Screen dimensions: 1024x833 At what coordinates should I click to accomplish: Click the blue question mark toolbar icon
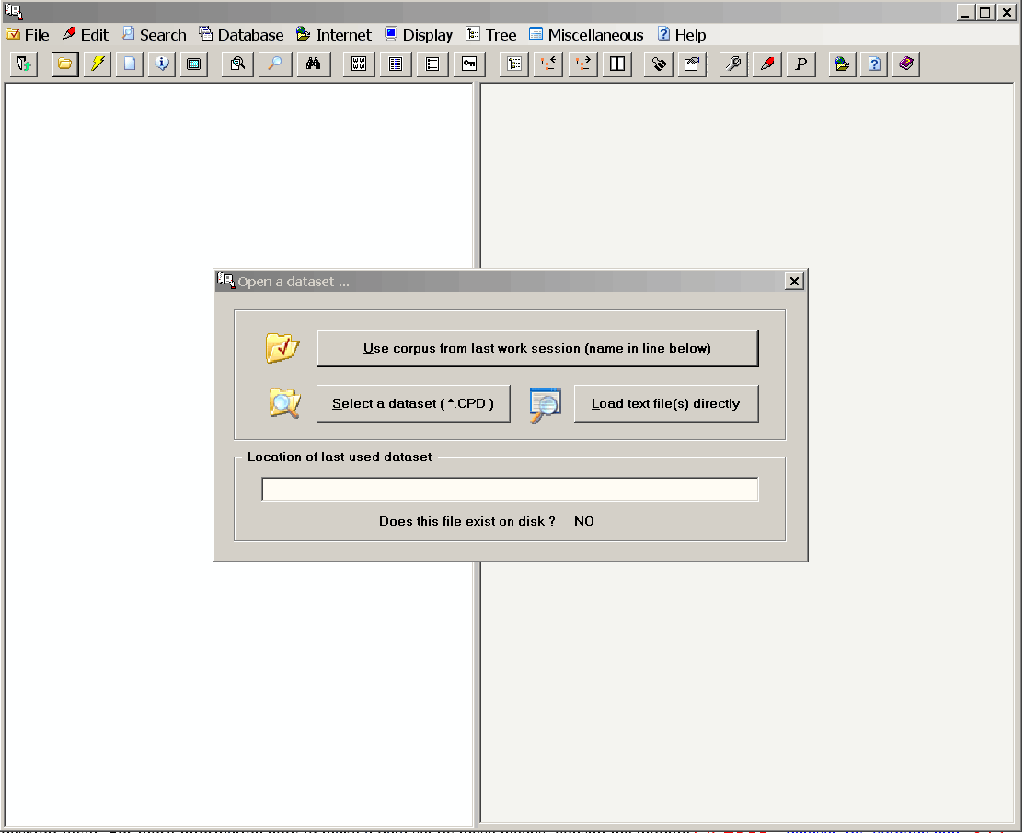pyautogui.click(x=874, y=64)
